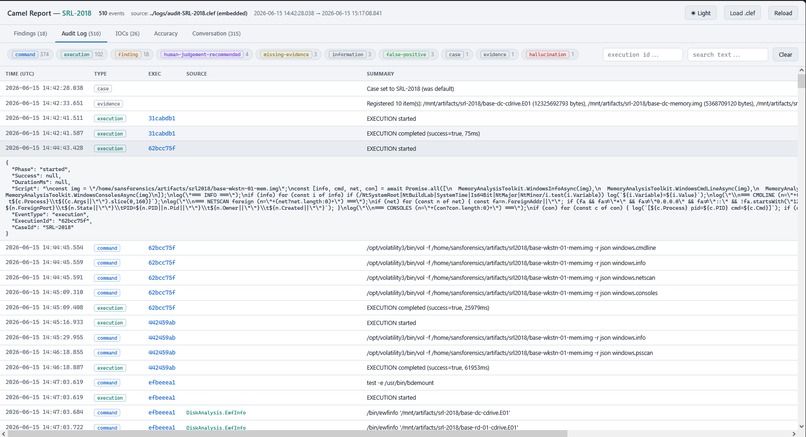This screenshot has width=806, height=437.
Task: Click the Load .clef button
Action: (x=742, y=13)
